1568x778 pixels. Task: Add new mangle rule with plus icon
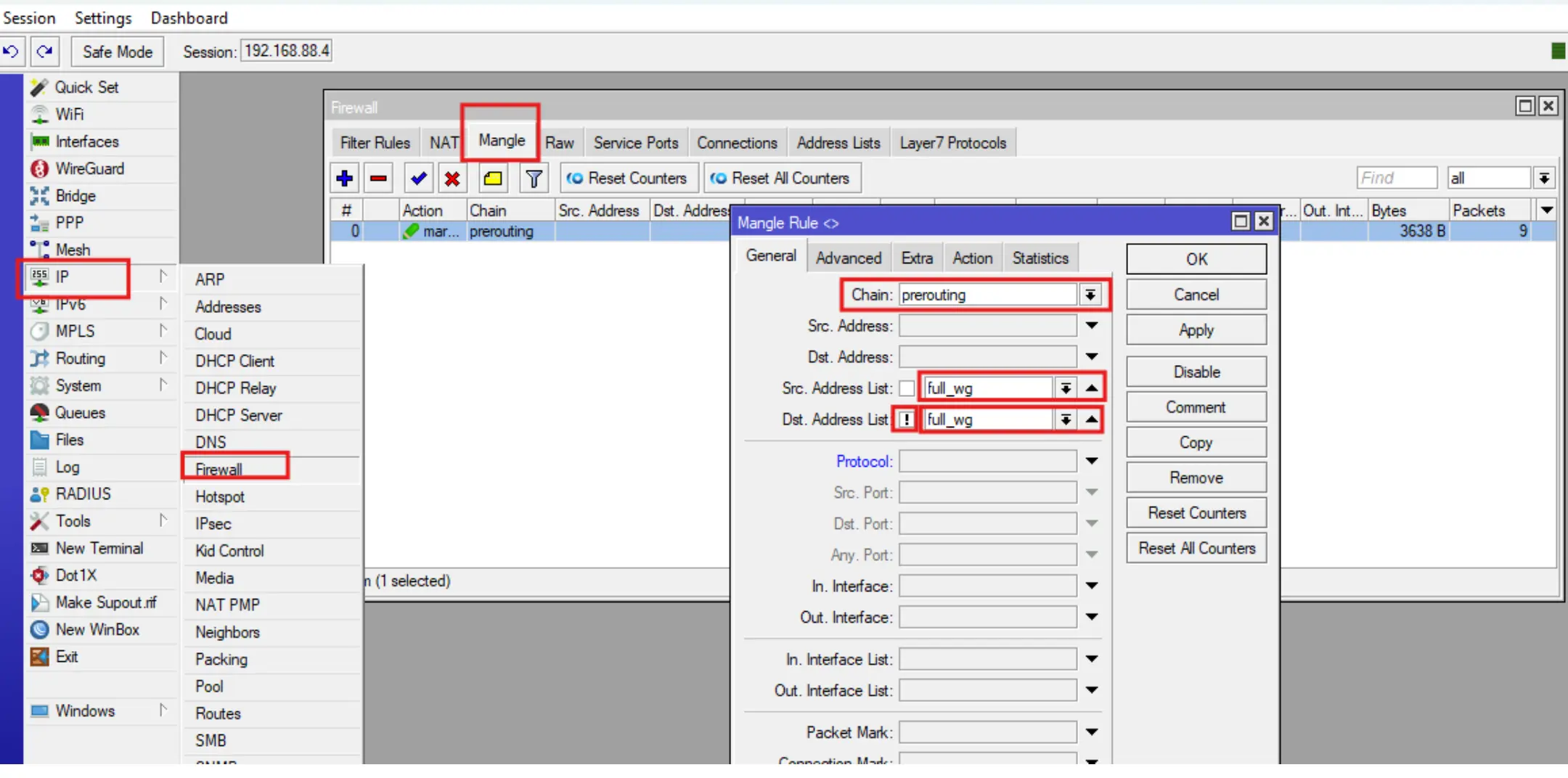pyautogui.click(x=345, y=178)
